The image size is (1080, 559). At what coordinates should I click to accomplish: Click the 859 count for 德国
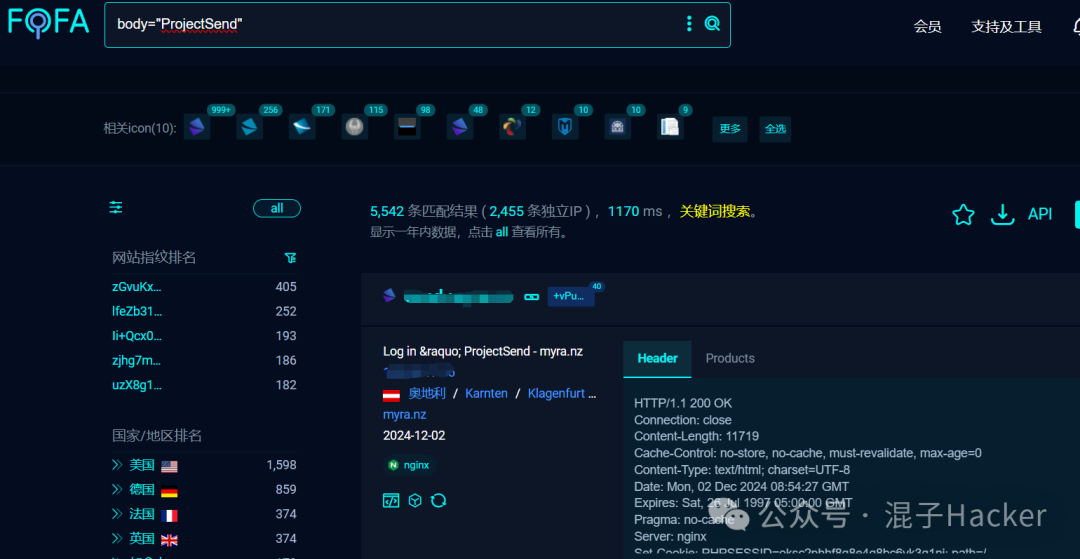coord(286,489)
